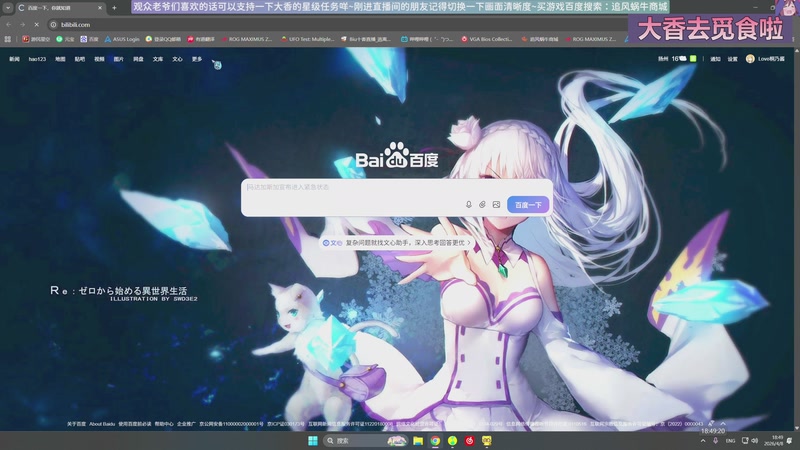
Task: Open the bookmarks apps grid icon
Action: [x=8, y=39]
